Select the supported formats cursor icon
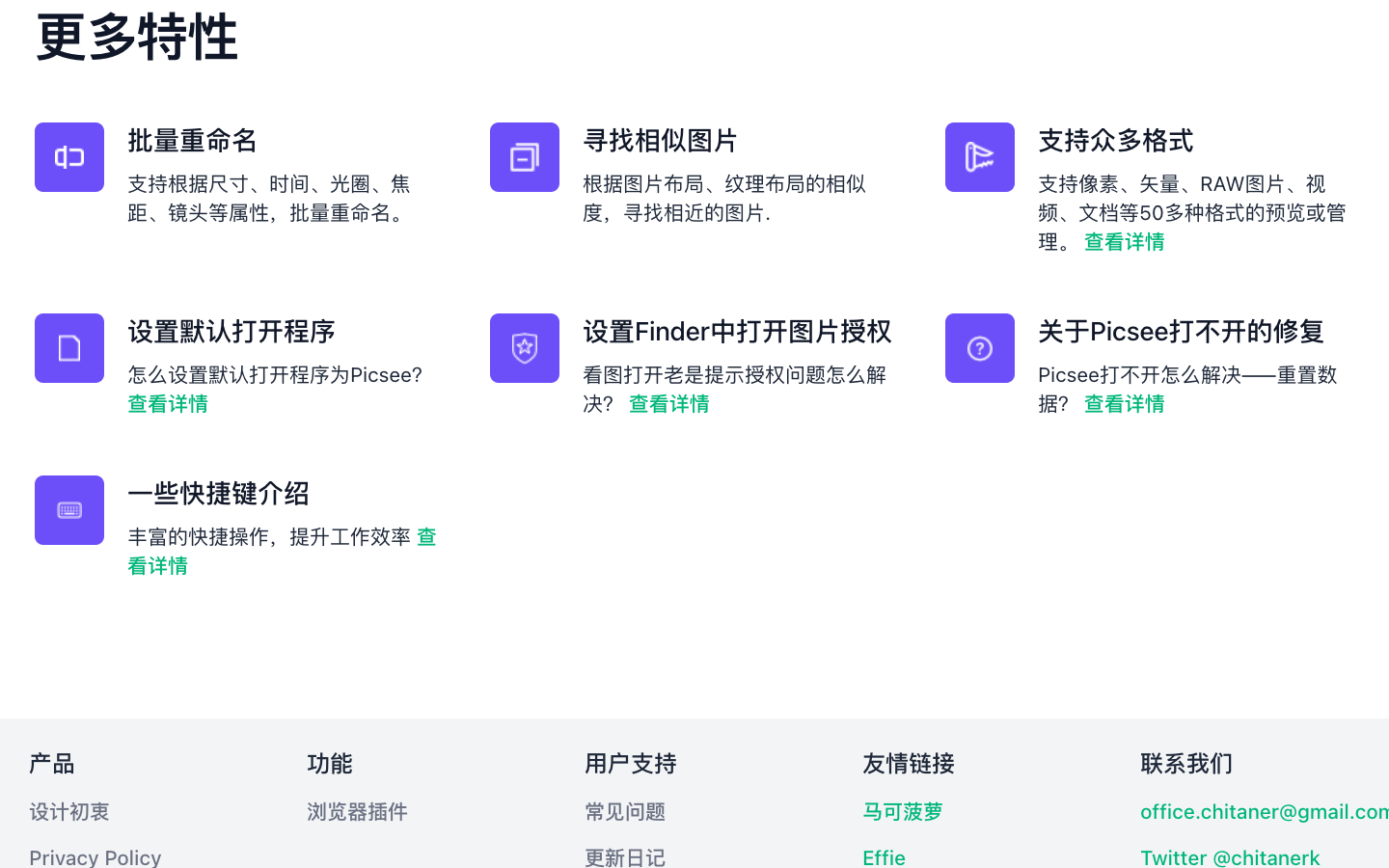 click(x=979, y=157)
